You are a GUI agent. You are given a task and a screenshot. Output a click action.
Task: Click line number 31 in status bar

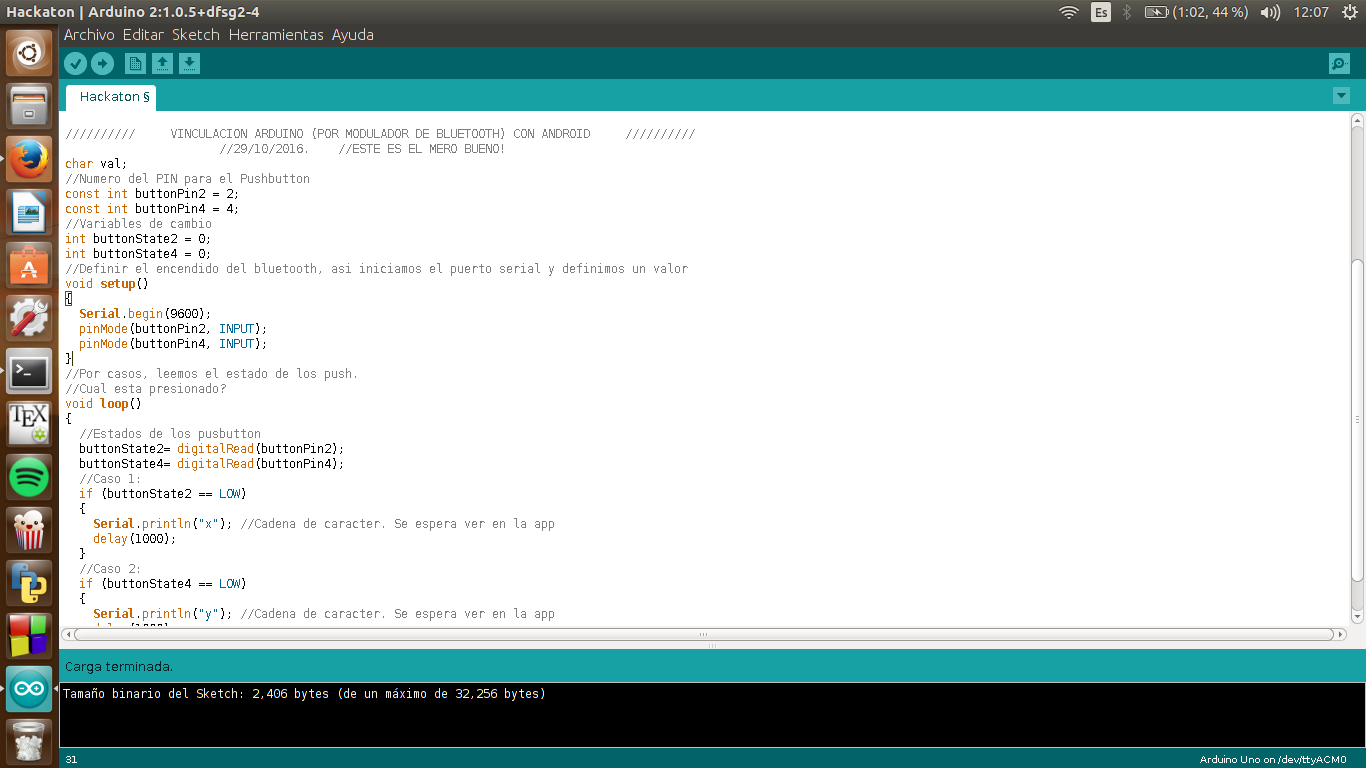71,760
